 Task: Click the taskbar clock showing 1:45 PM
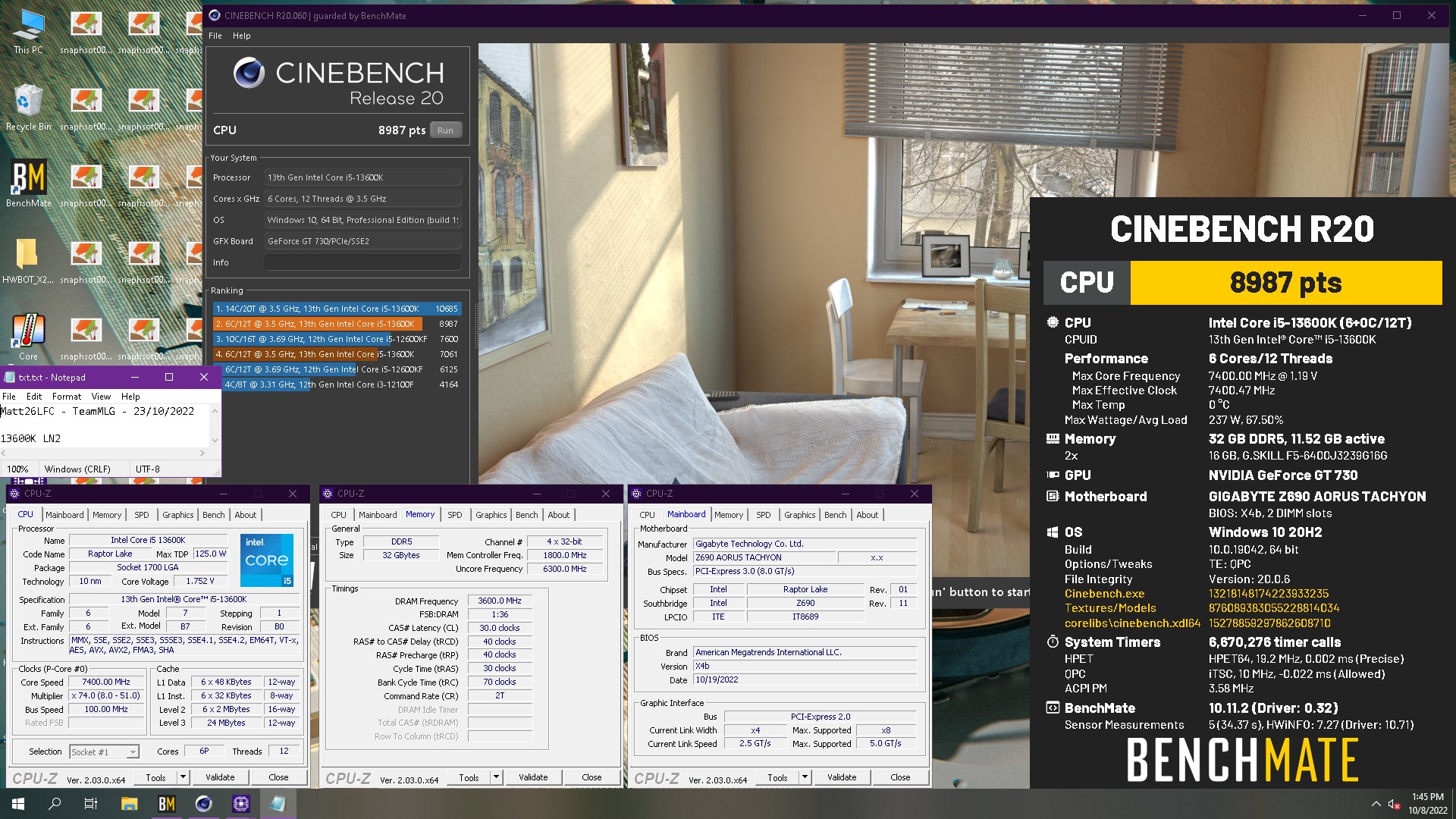point(1427,804)
